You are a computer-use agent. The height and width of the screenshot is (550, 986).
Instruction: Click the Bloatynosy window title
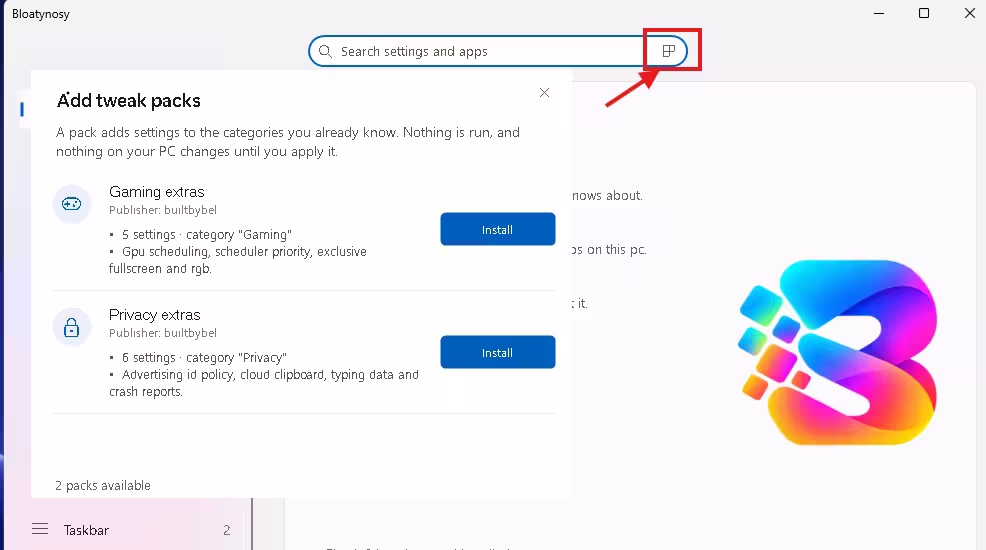(41, 14)
